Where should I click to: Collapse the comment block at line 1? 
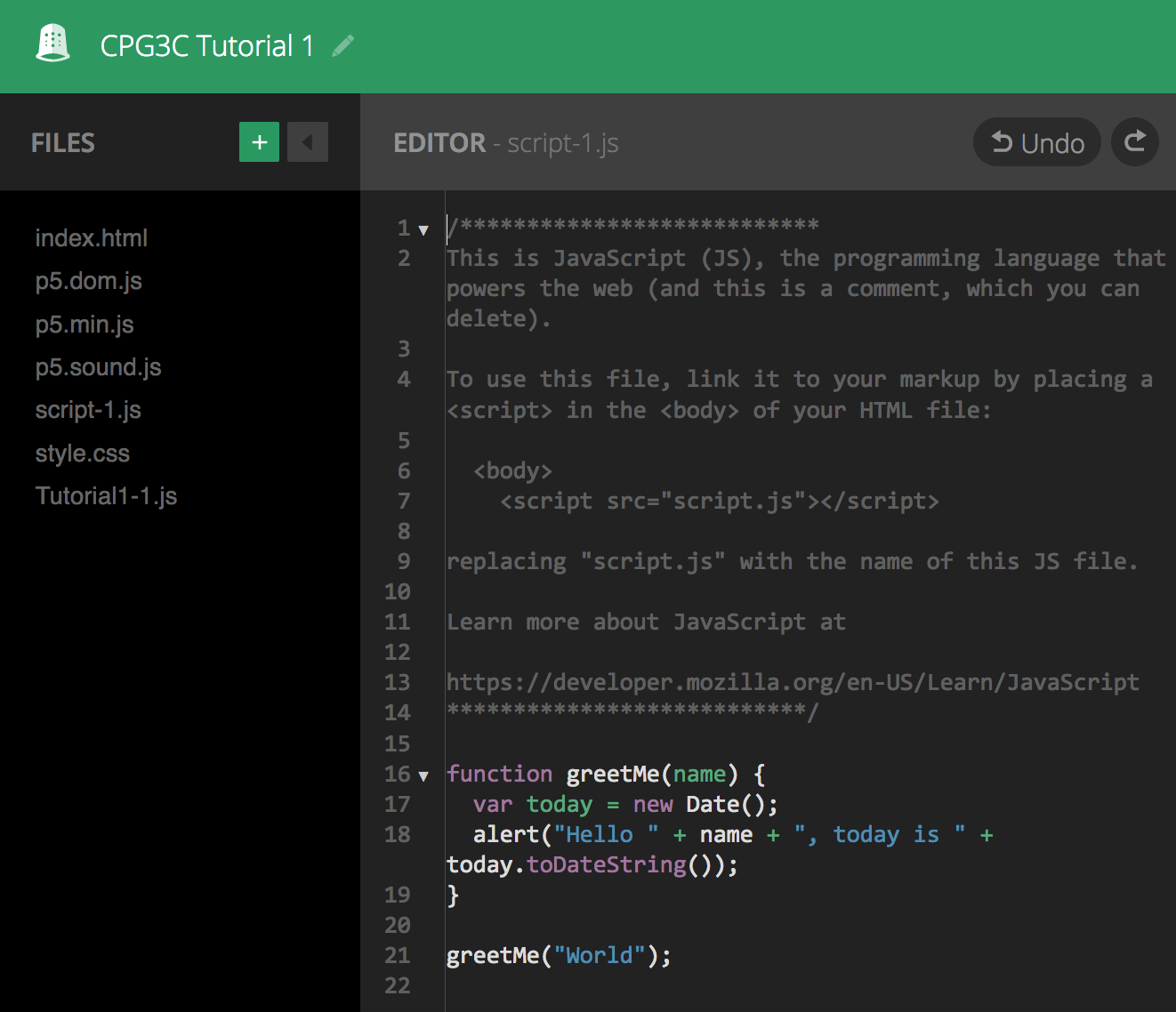pyautogui.click(x=423, y=230)
